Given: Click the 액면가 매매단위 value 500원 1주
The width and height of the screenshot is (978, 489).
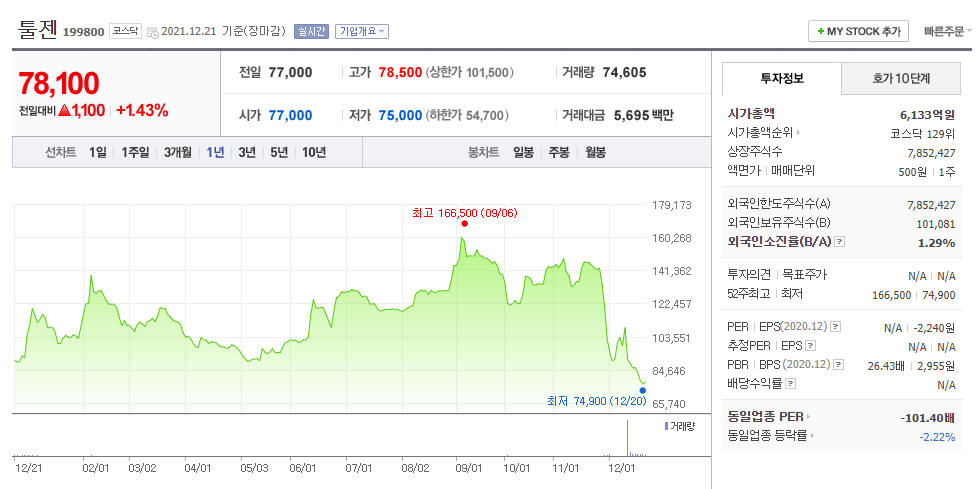Looking at the screenshot, I should click(927, 172).
